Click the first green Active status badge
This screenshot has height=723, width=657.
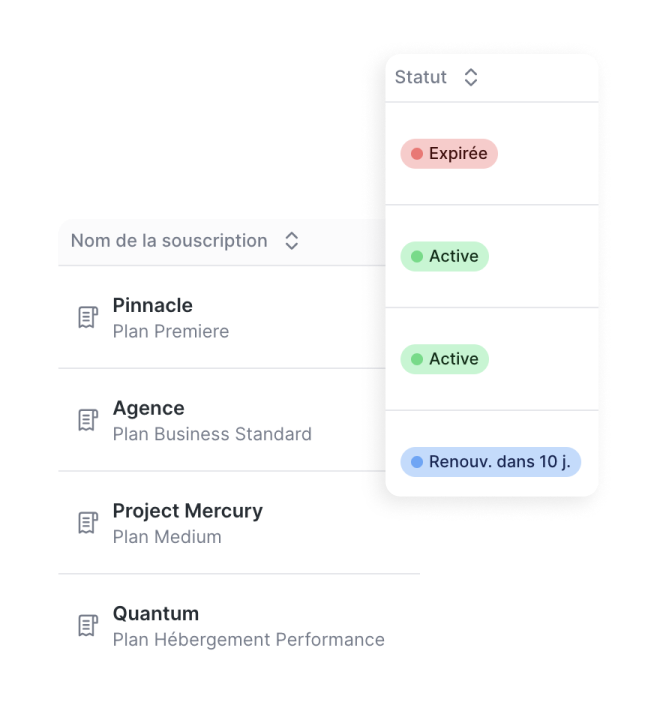coord(444,257)
